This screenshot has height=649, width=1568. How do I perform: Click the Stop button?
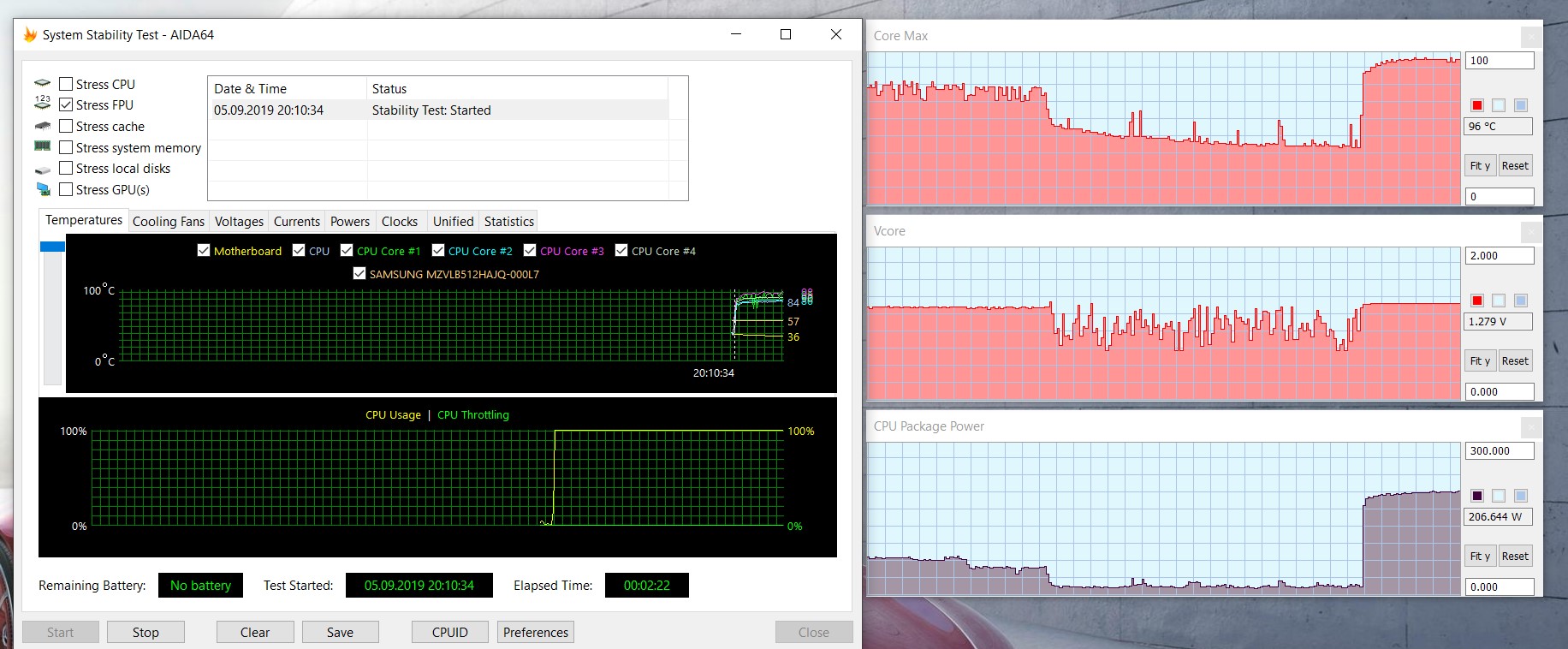pyautogui.click(x=146, y=632)
